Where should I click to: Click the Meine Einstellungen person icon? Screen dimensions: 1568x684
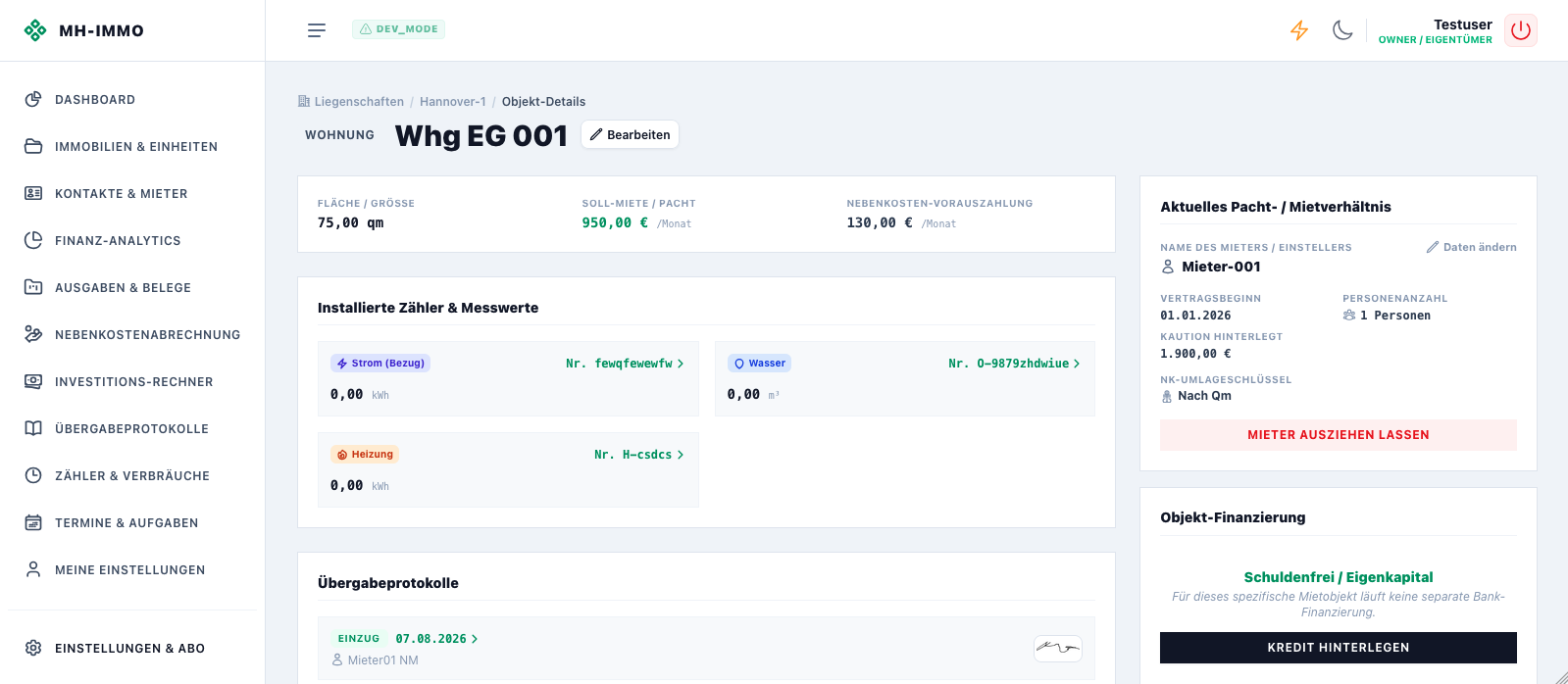[x=33, y=569]
